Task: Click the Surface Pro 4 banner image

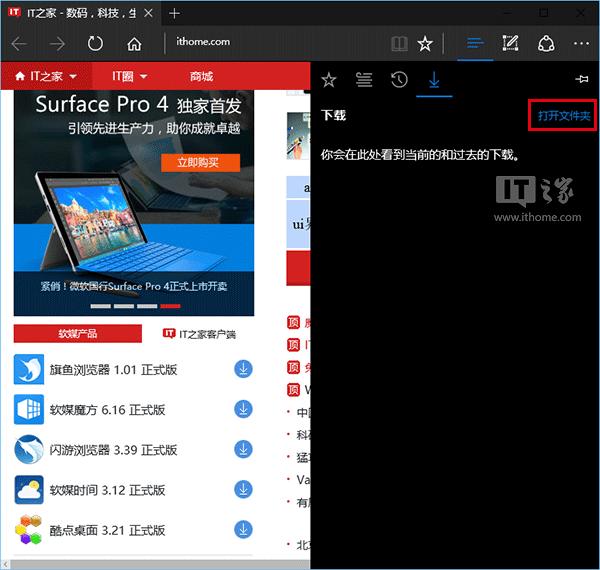Action: (x=134, y=203)
